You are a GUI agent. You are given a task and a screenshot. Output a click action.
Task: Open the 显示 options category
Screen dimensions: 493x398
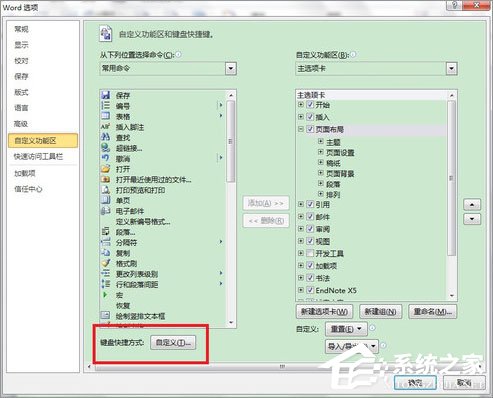pyautogui.click(x=21, y=45)
